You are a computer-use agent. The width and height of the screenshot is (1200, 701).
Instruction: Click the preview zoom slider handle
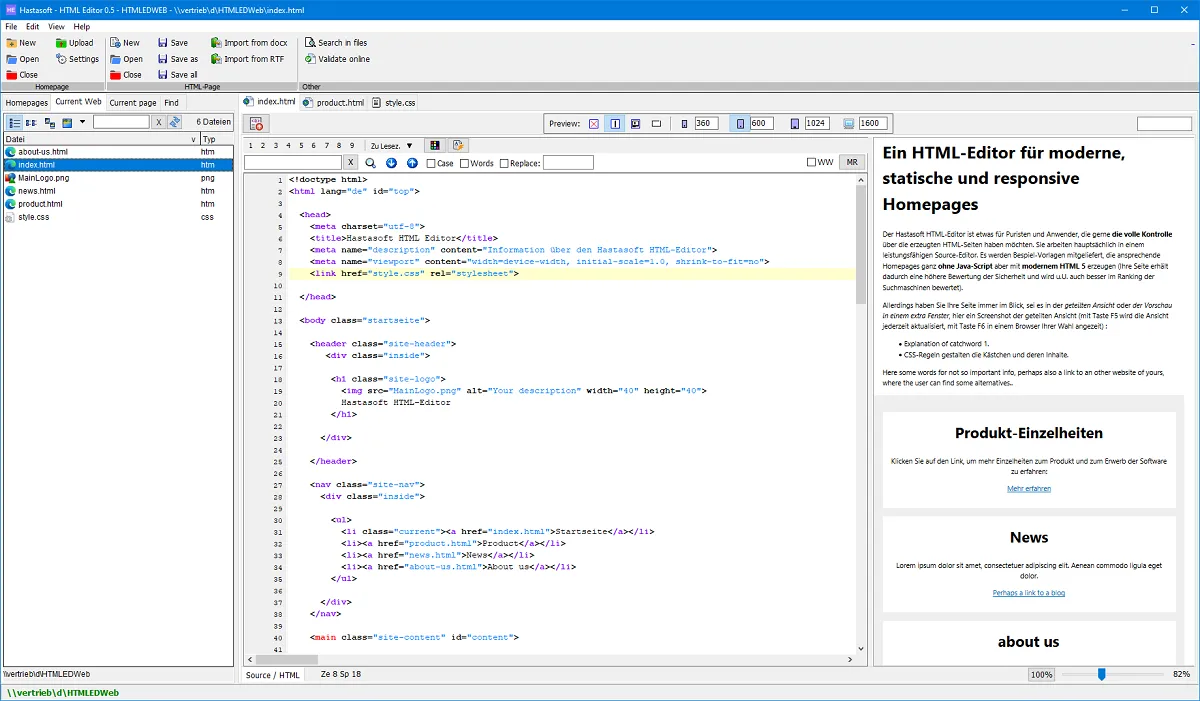click(x=1101, y=675)
